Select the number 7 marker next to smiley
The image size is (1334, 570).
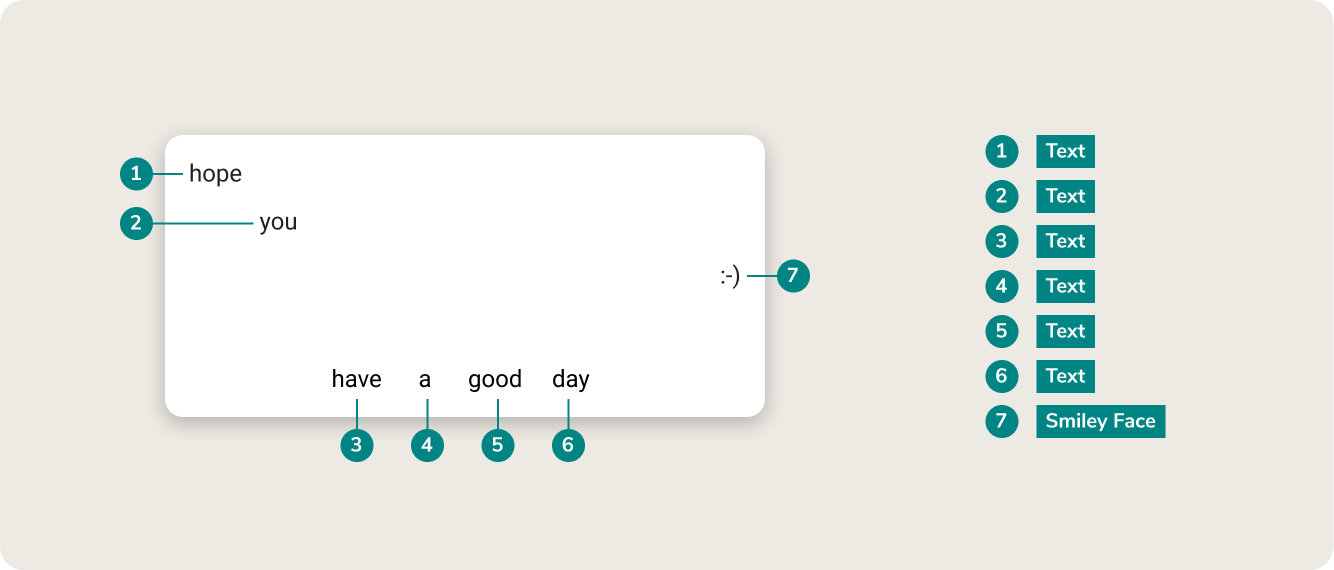[793, 276]
